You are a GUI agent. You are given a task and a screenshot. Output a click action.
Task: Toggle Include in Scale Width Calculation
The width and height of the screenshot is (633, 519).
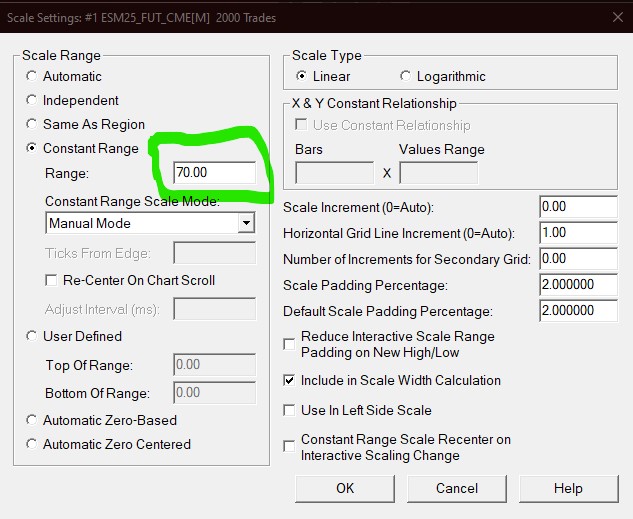point(290,381)
